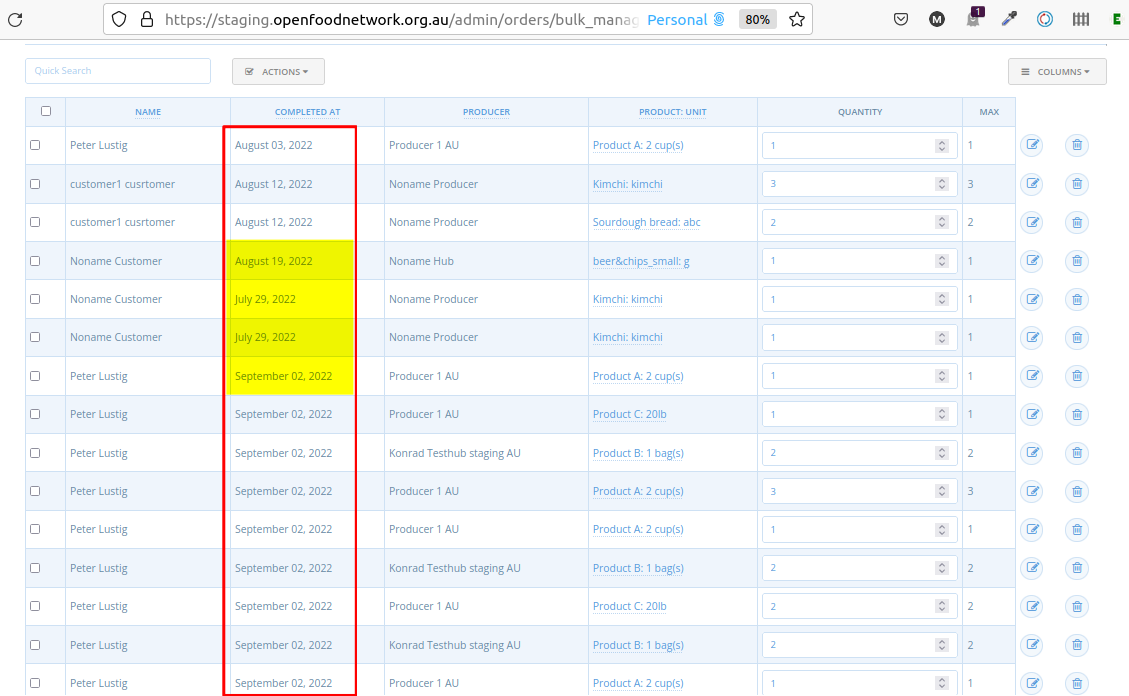The image size is (1129, 696).
Task: Follow the Product A: 2 cup(s) link
Action: 638,145
